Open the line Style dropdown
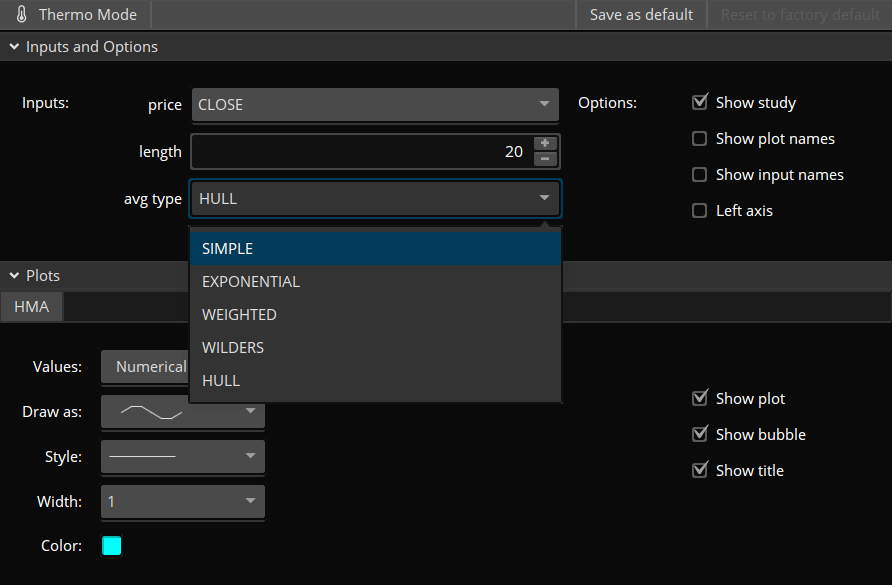892x585 pixels. (x=183, y=456)
